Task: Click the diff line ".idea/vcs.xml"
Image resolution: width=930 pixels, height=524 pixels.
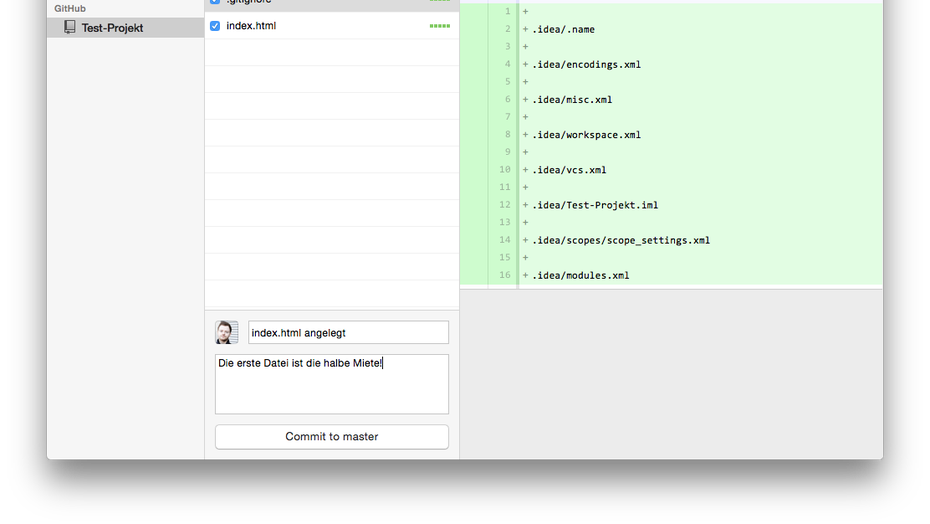Action: click(x=569, y=170)
